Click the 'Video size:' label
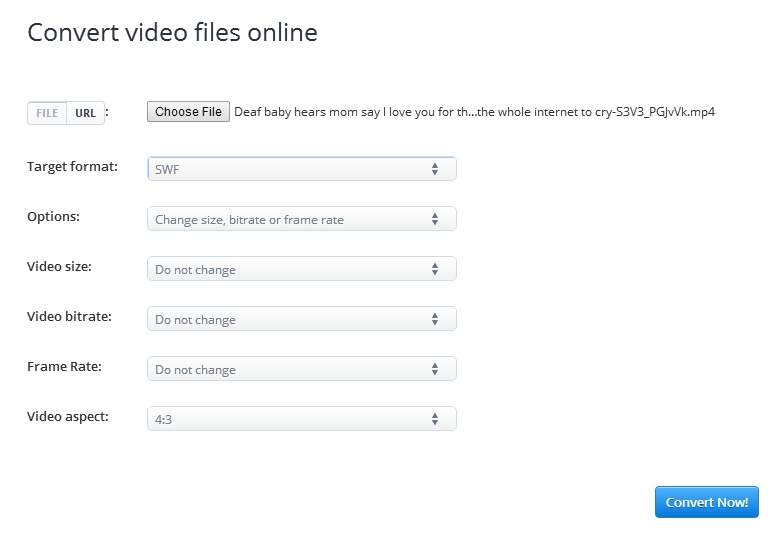Image resolution: width=778 pixels, height=540 pixels. [x=62, y=266]
